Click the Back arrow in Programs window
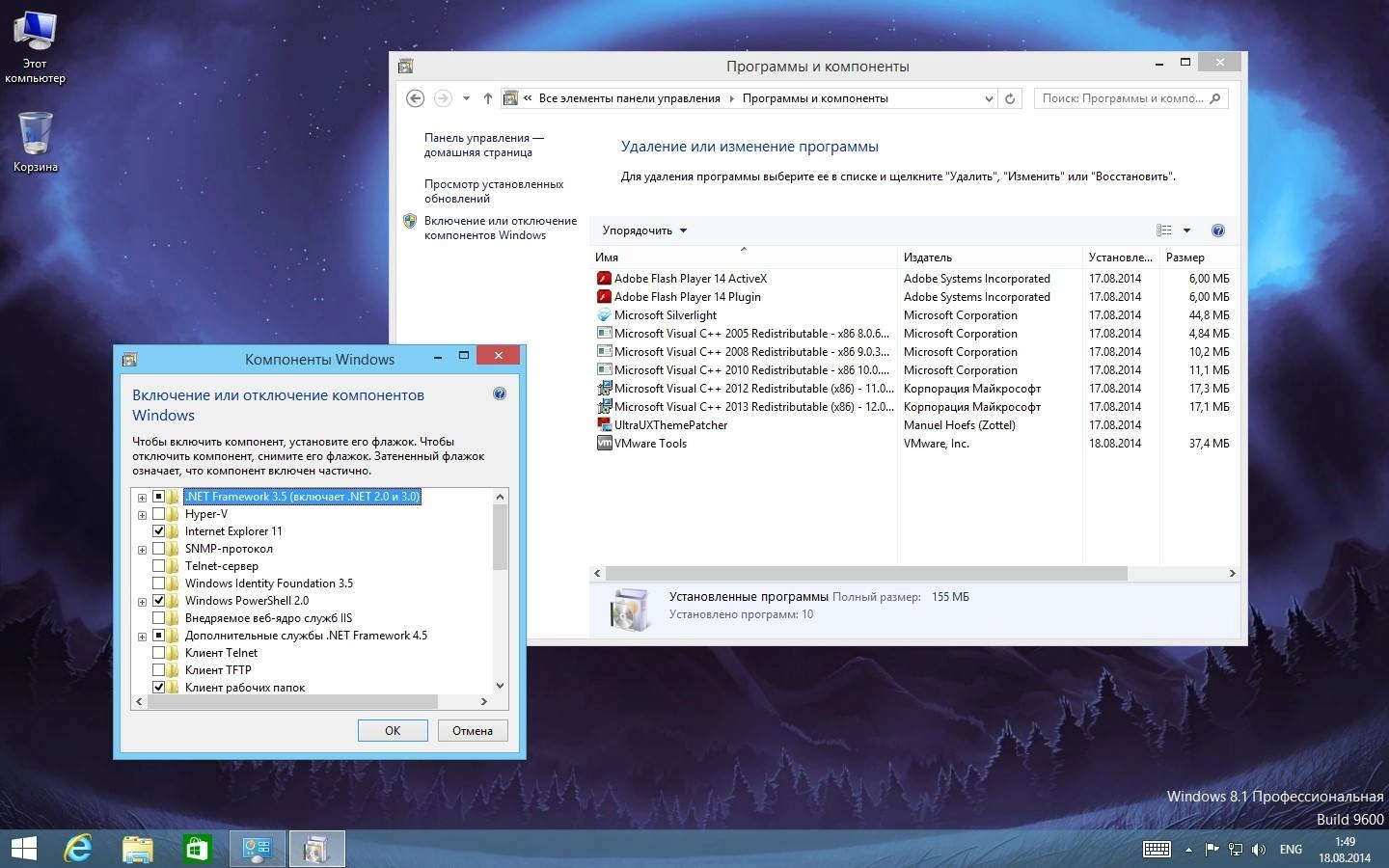This screenshot has height=868, width=1389. tap(415, 98)
